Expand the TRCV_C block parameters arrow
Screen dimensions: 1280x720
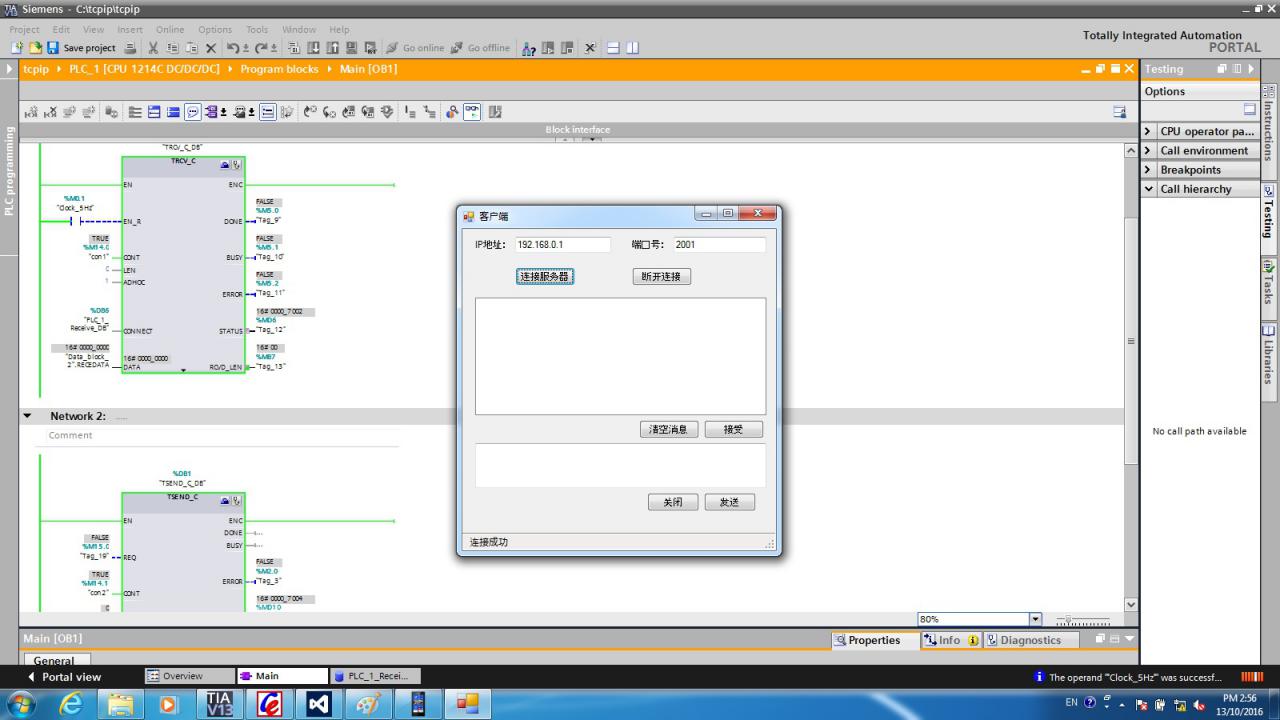pyautogui.click(x=183, y=370)
